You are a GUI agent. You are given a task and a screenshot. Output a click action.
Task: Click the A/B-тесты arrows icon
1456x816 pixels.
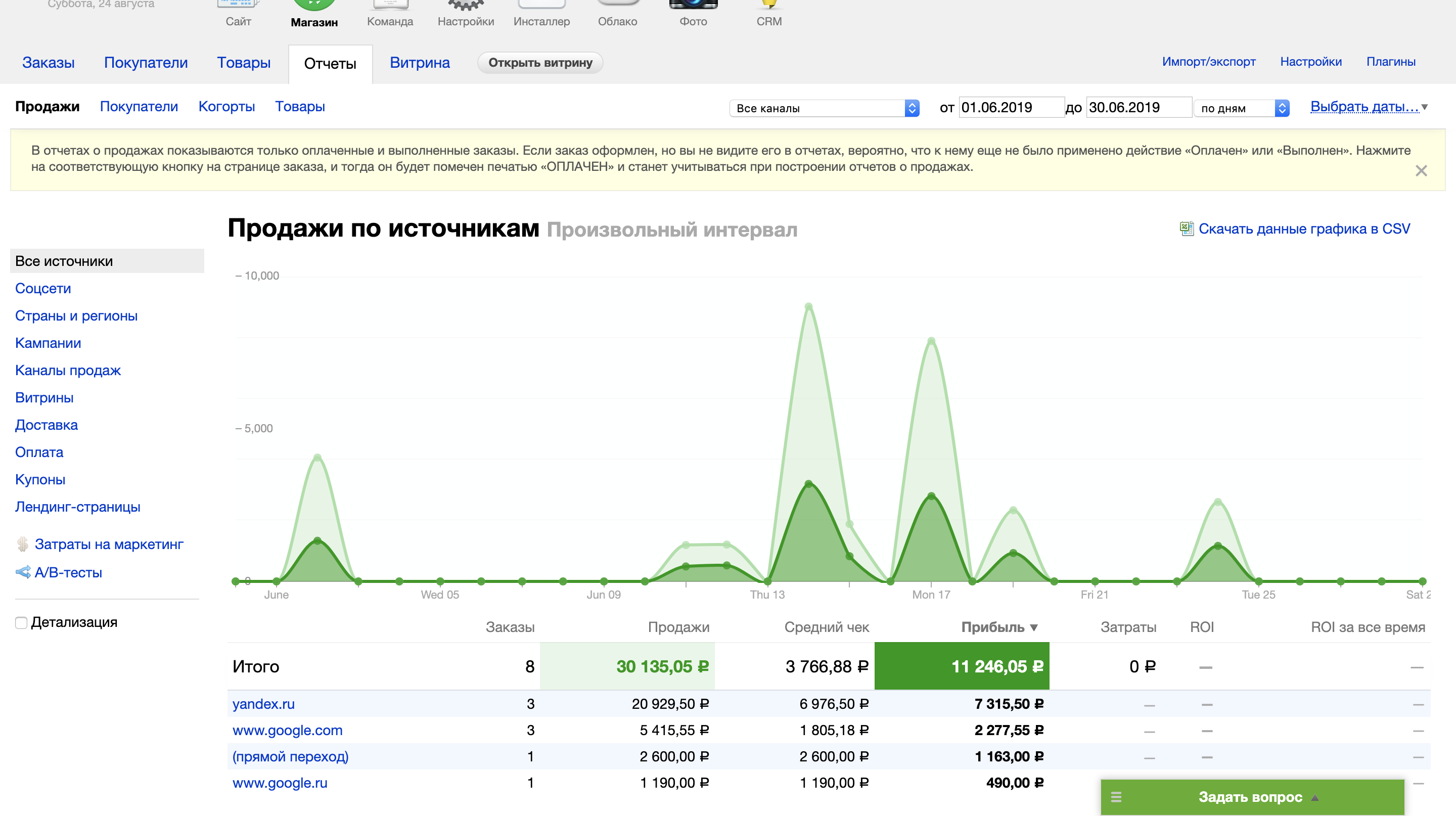tap(23, 572)
